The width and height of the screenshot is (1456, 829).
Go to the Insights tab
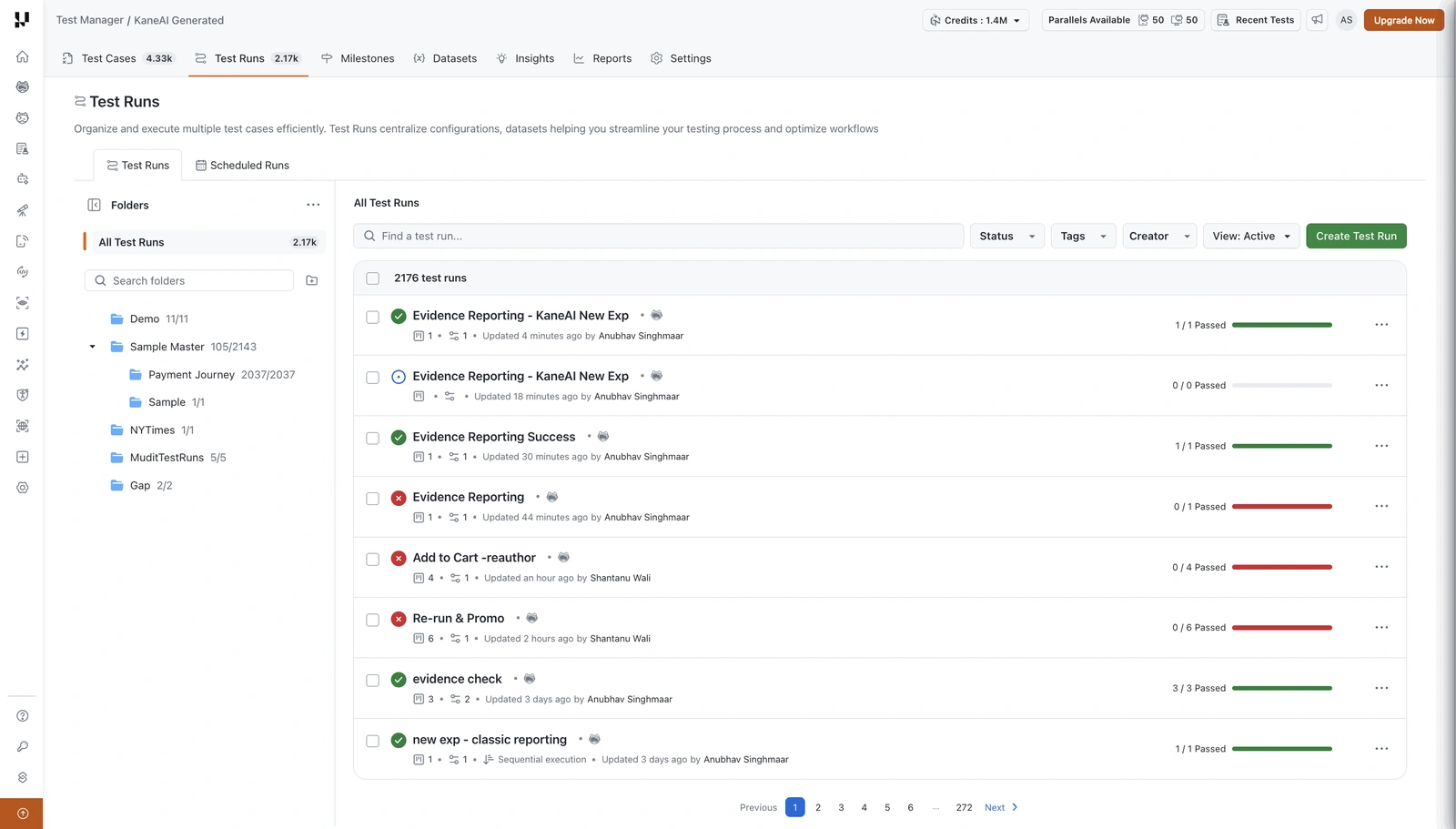coord(525,58)
